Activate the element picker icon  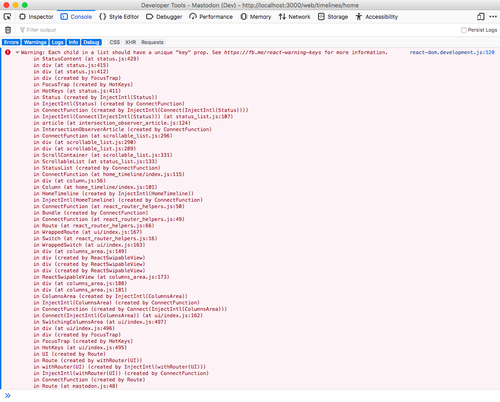7,17
